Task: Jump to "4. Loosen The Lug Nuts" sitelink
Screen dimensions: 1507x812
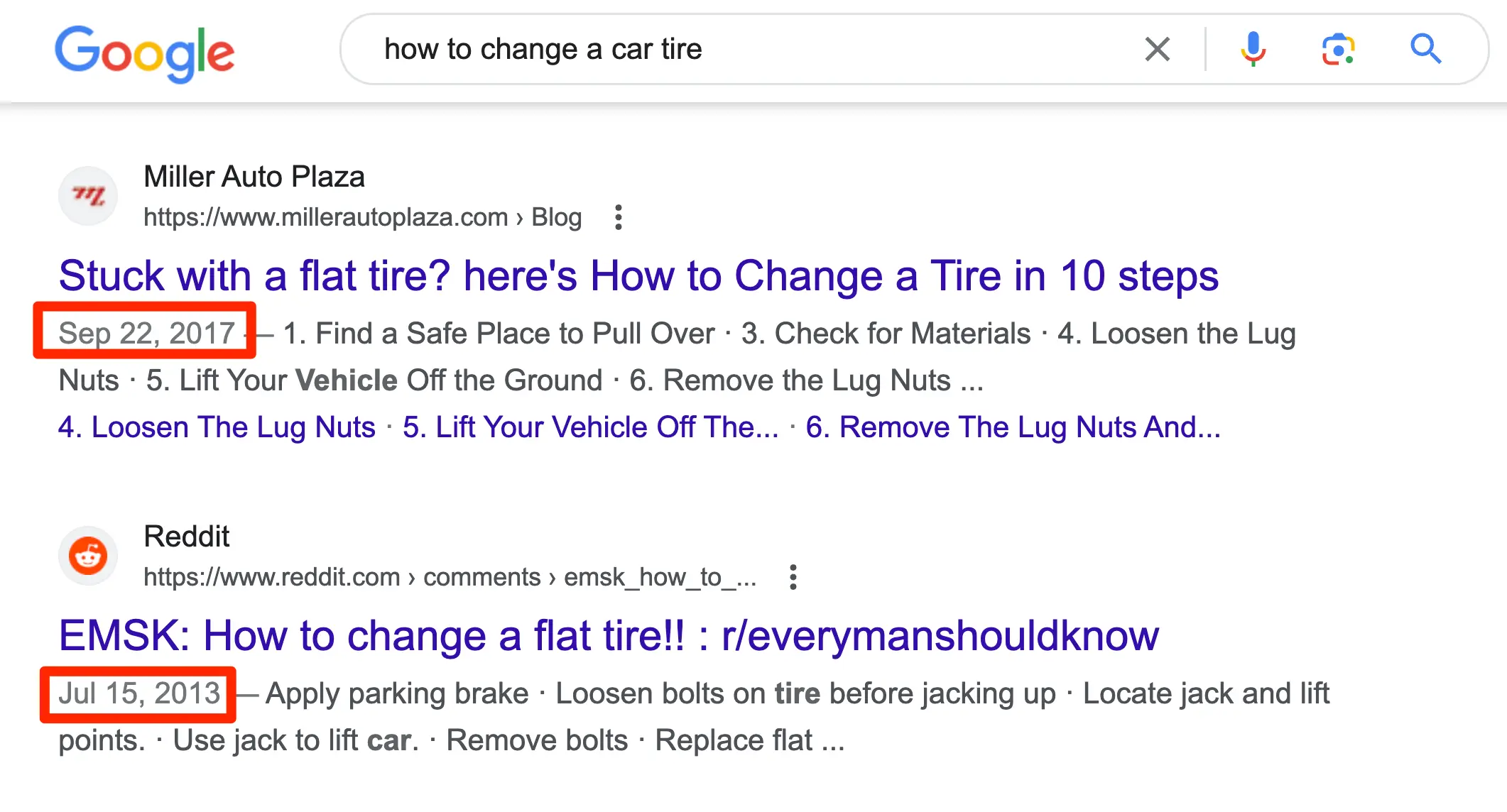Action: pyautogui.click(x=217, y=427)
